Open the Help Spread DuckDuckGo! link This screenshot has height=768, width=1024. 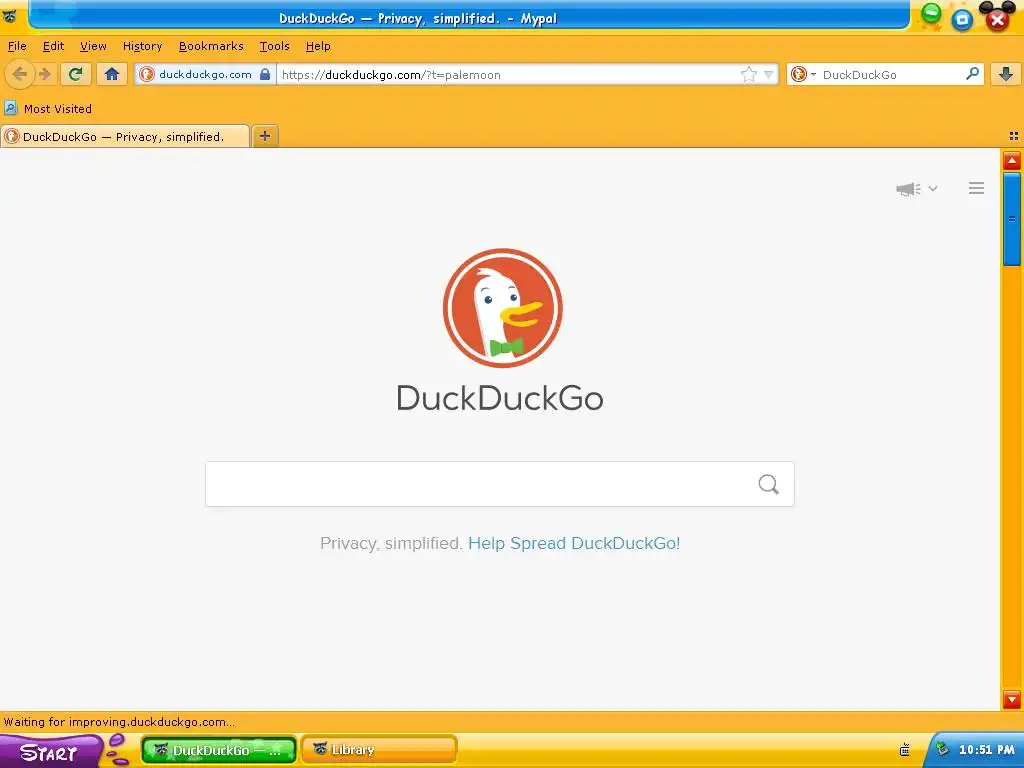click(574, 543)
